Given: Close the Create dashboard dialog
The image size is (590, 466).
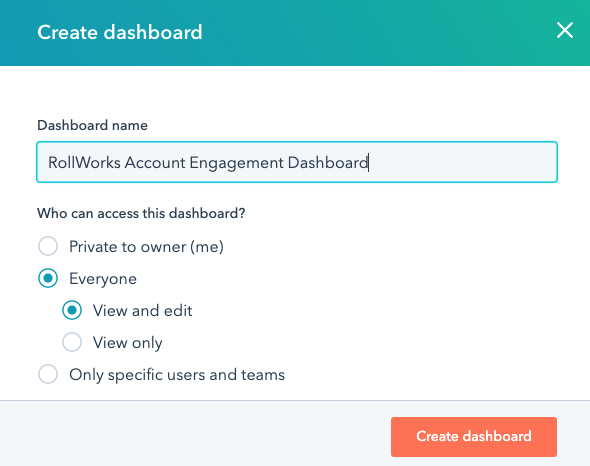Looking at the screenshot, I should coord(565,30).
